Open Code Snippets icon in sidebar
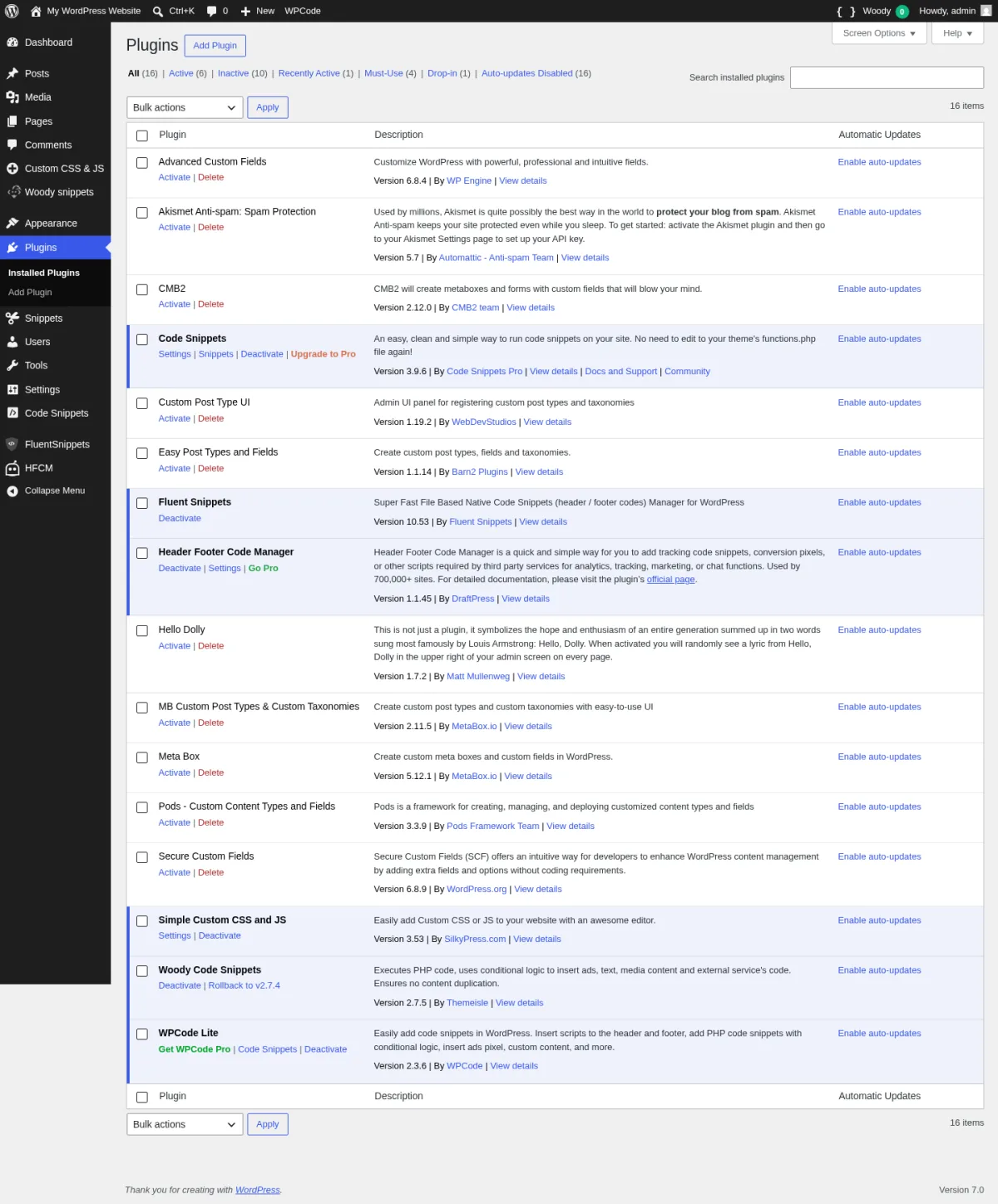The height and width of the screenshot is (1204, 998). [x=12, y=413]
